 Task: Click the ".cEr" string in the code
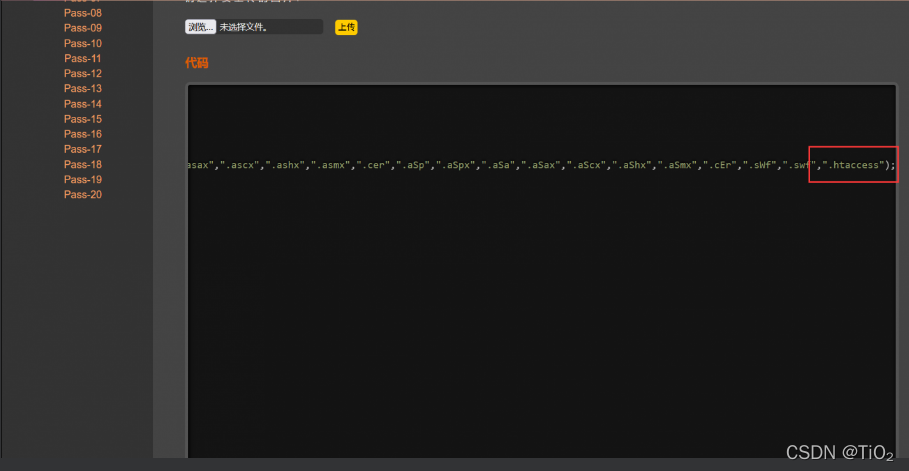point(719,165)
